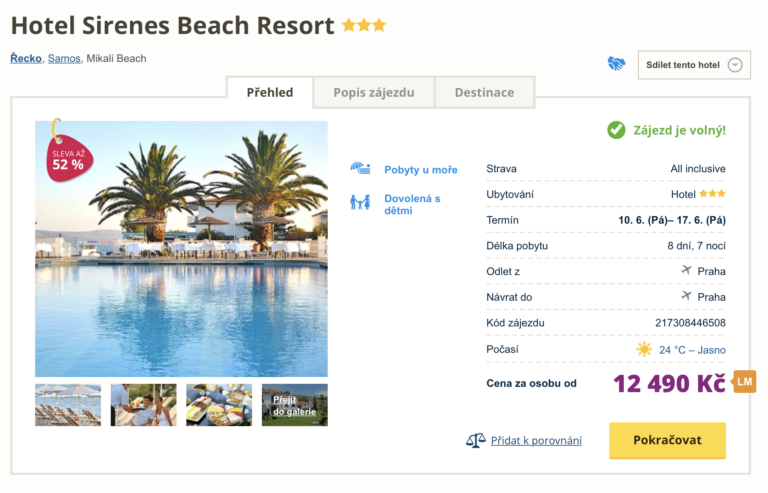Follow the Řecko breadcrumb link

point(26,59)
